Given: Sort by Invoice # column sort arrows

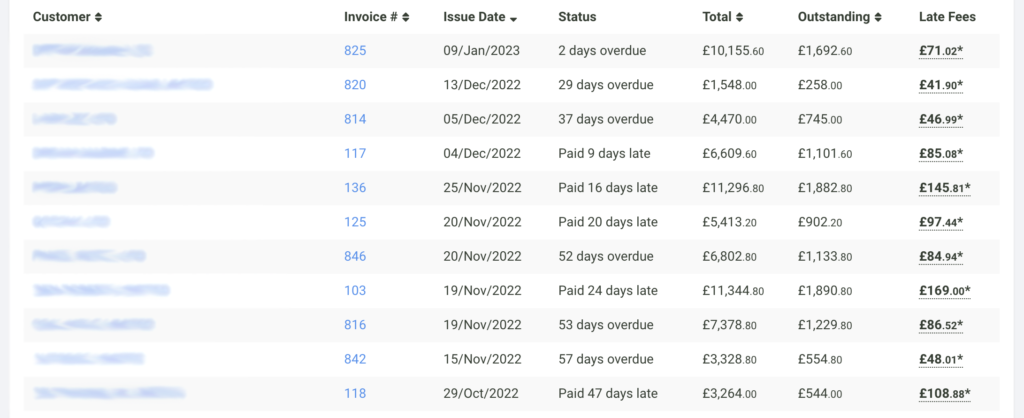Looking at the screenshot, I should click(406, 17).
